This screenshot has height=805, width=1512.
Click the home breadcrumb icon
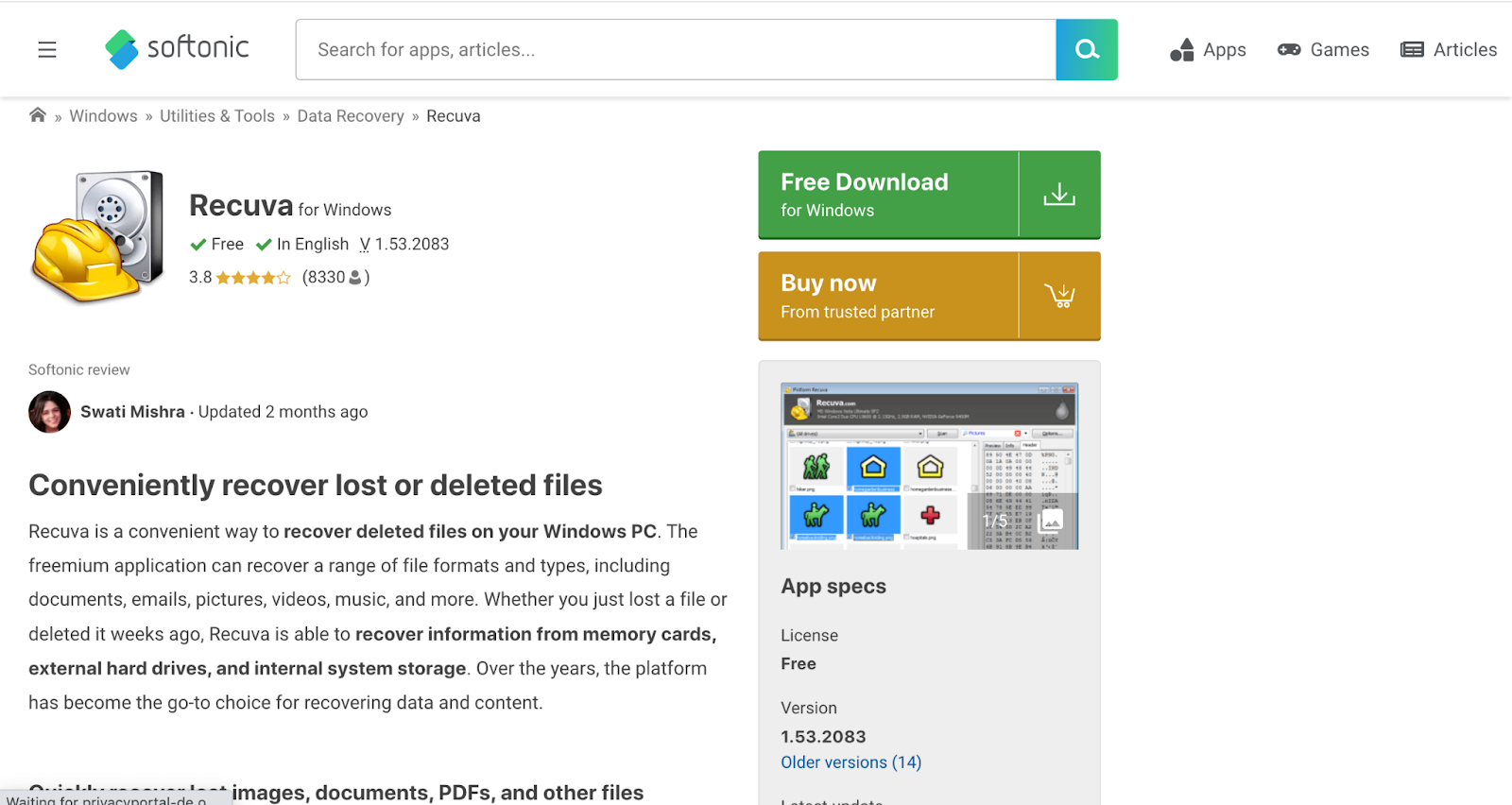click(x=38, y=115)
